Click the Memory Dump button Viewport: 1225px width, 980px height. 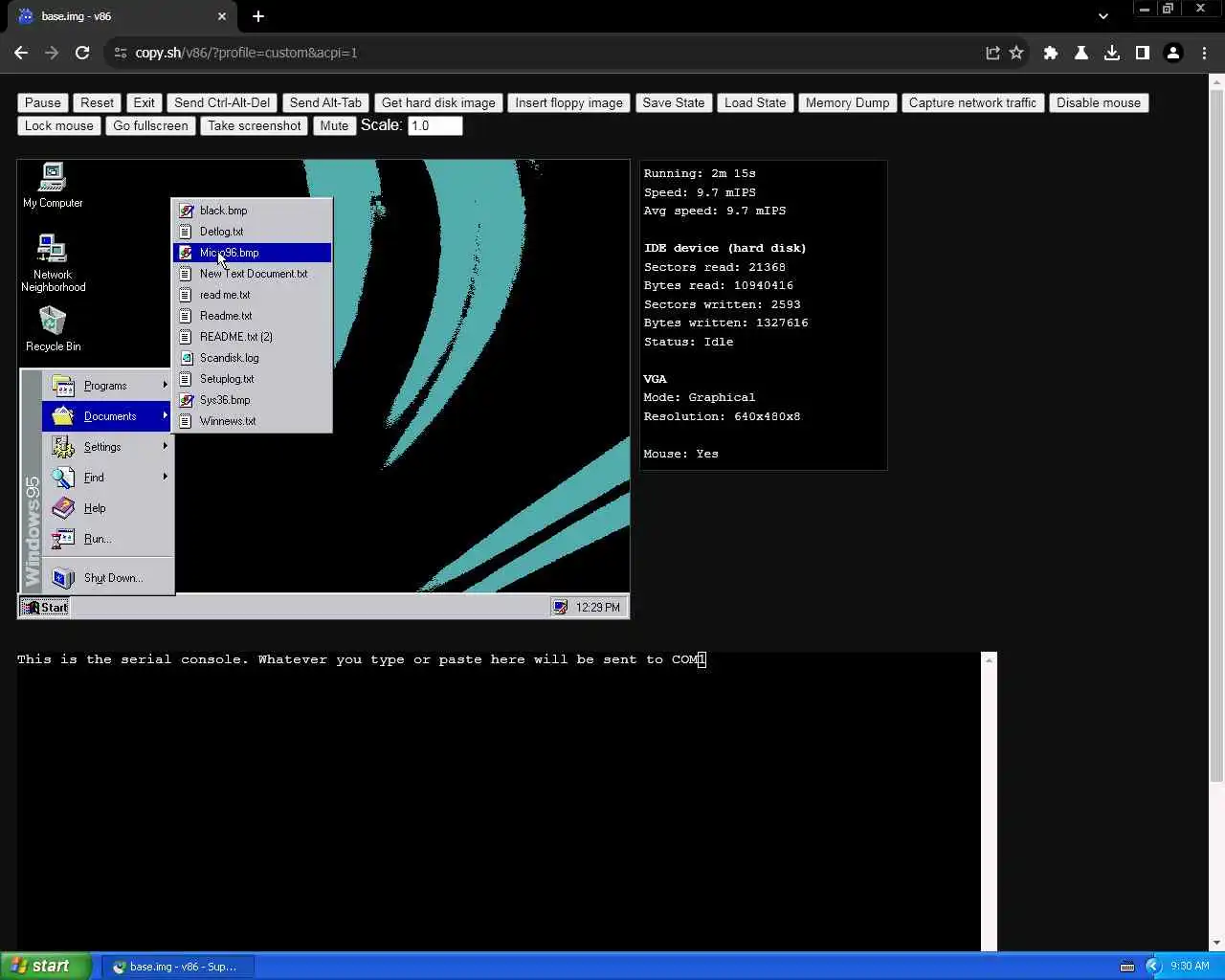click(x=847, y=102)
